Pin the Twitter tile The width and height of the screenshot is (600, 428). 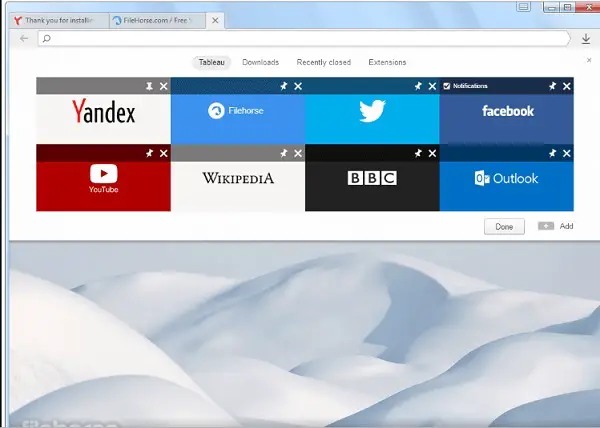[x=418, y=86]
